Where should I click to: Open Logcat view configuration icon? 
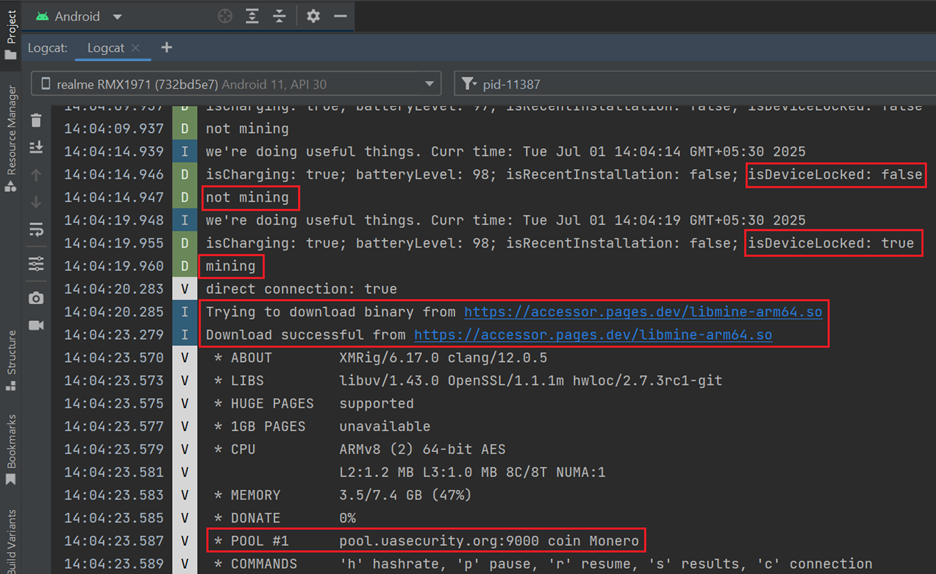(36, 263)
